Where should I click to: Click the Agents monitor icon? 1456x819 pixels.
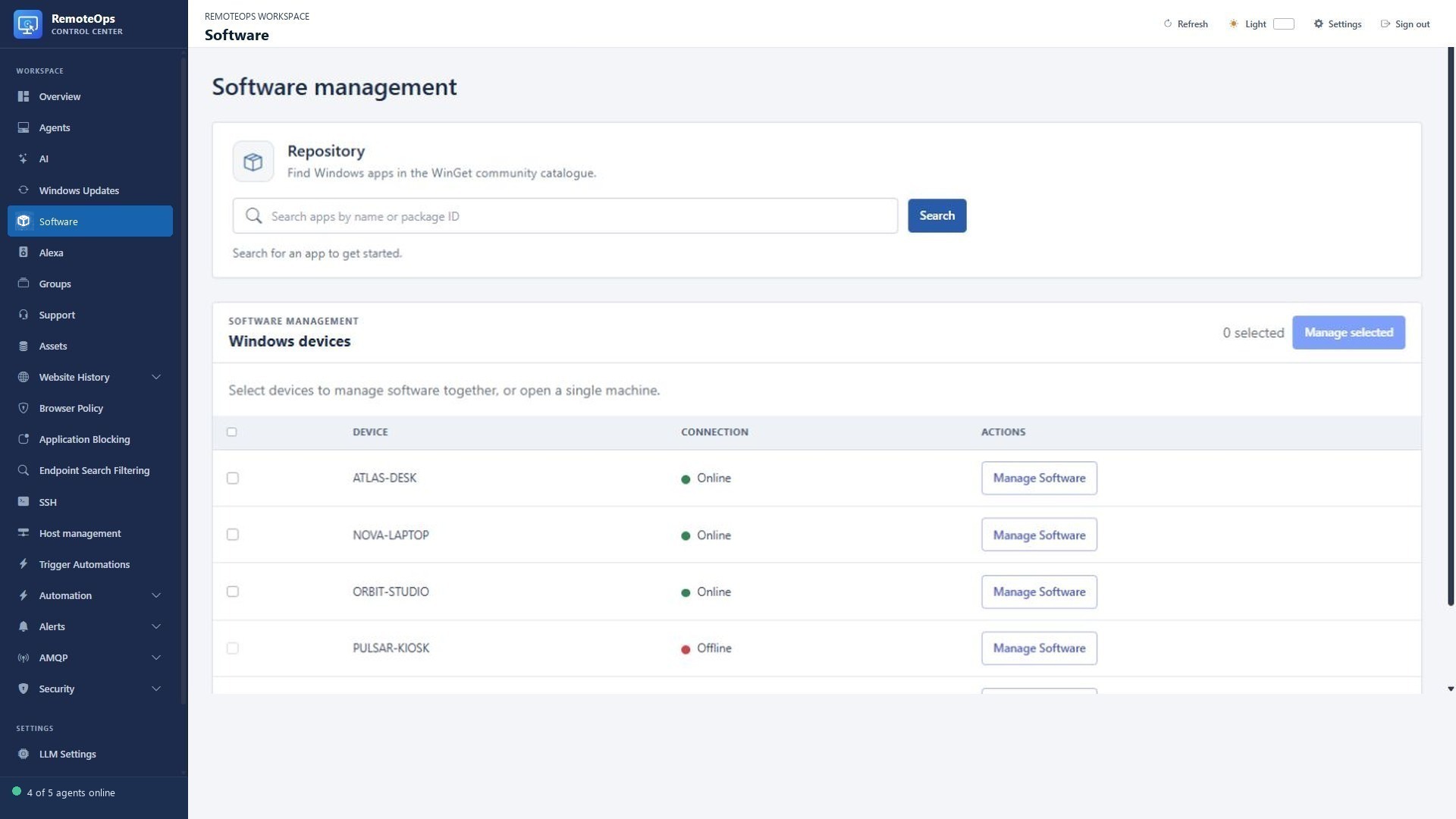click(24, 127)
